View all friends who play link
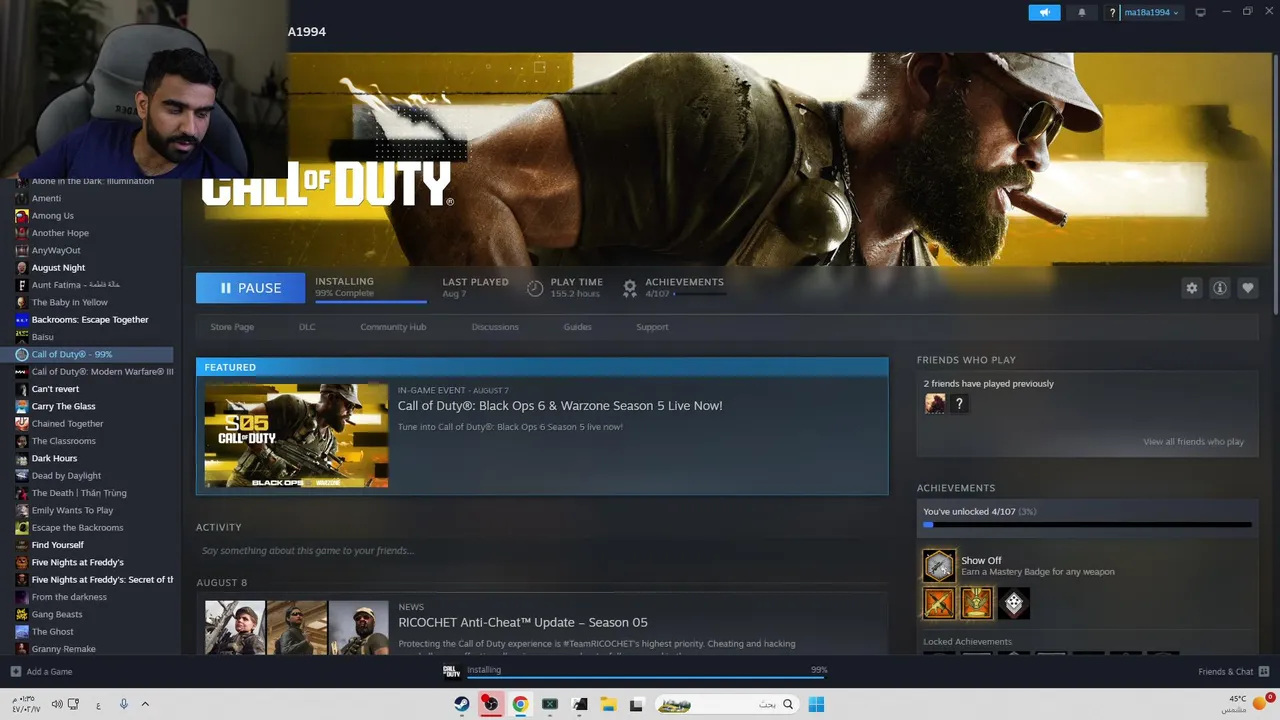 click(1194, 442)
